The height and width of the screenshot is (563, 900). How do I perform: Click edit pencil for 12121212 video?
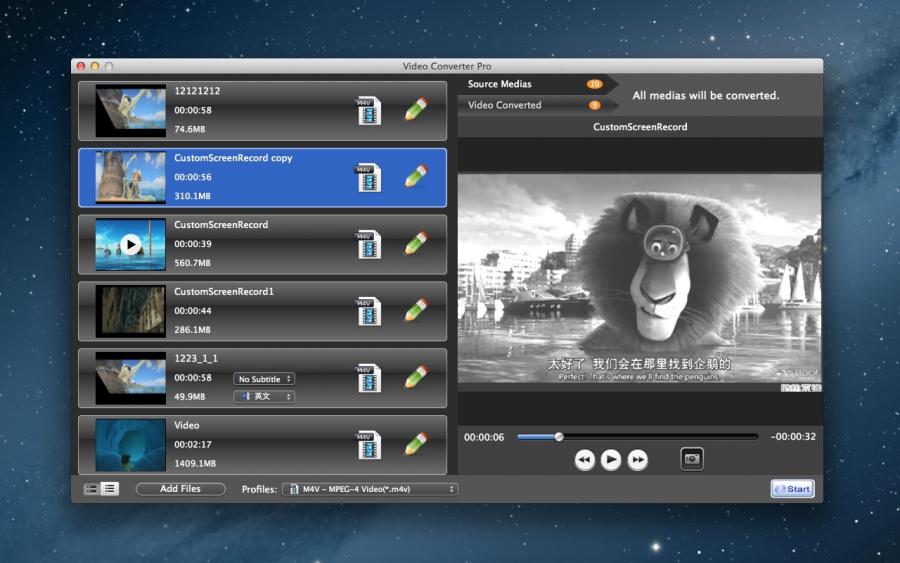point(416,110)
